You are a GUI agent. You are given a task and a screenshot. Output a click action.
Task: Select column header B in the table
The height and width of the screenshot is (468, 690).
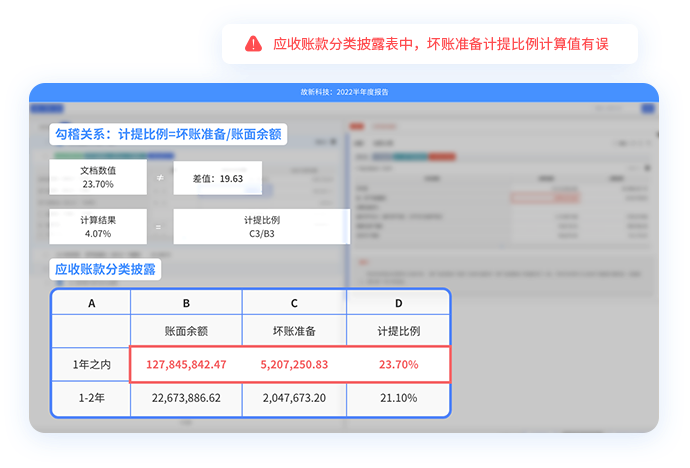click(x=186, y=303)
